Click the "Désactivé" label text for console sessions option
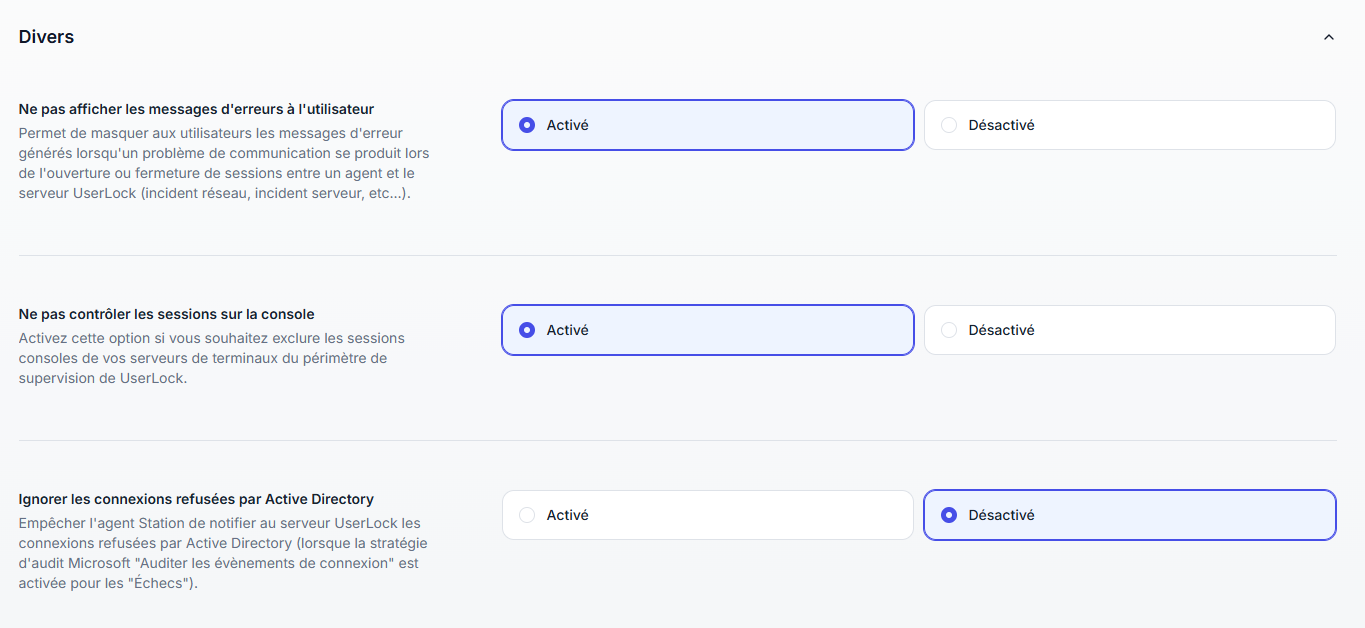Viewport: 1365px width, 628px height. click(1001, 330)
